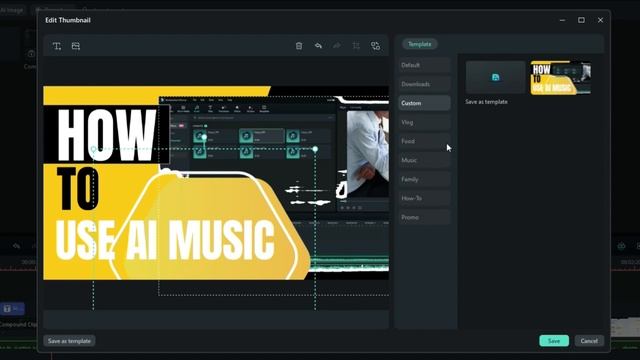Pick the Music template category
Viewport: 640px width, 360px height.
424,160
